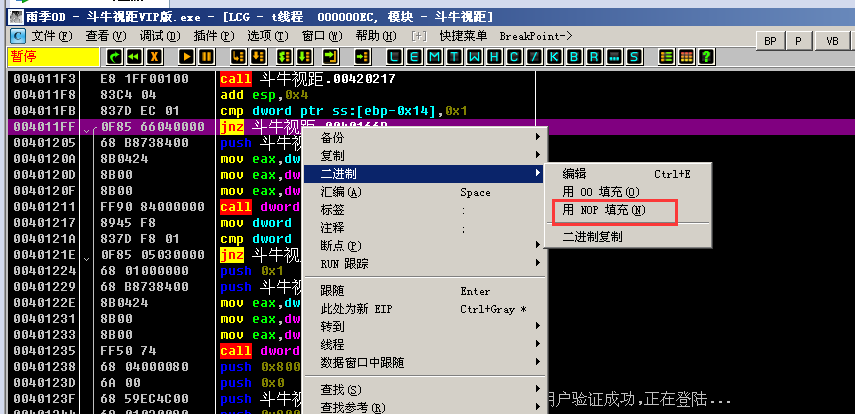Image resolution: width=855 pixels, height=414 pixels.
Task: Open the 帮助(H) menu
Action: pyautogui.click(x=376, y=36)
